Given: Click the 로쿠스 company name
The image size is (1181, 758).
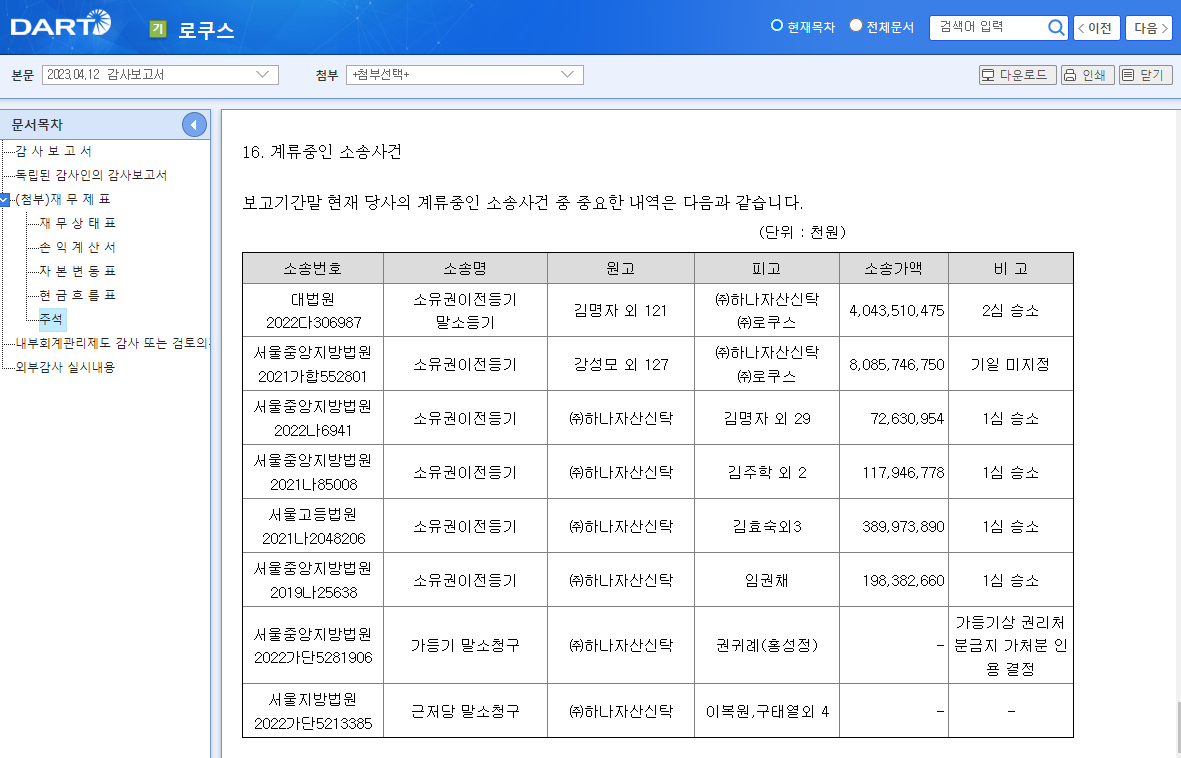Looking at the screenshot, I should [206, 30].
